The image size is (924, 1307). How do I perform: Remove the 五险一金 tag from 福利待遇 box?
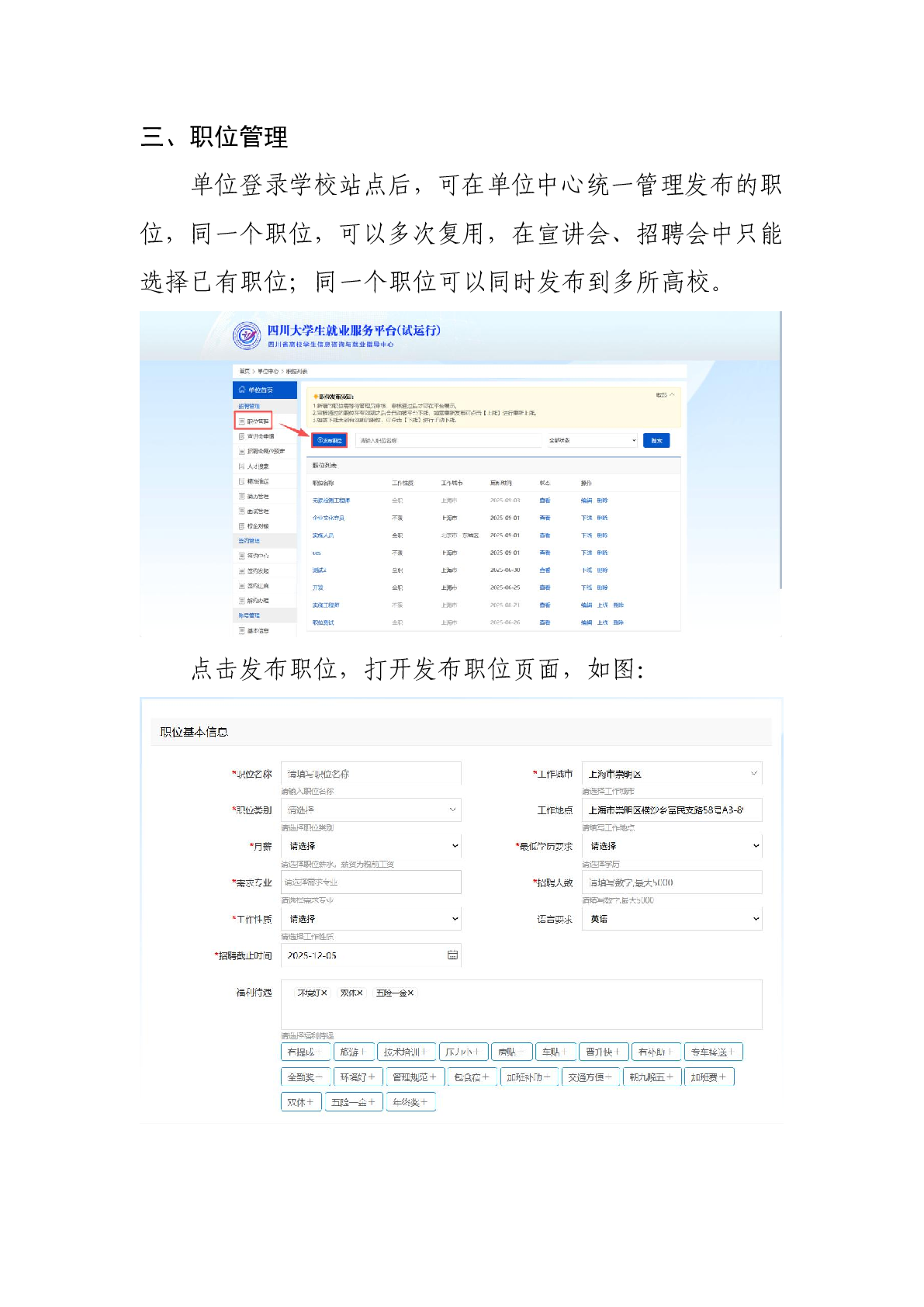(410, 993)
